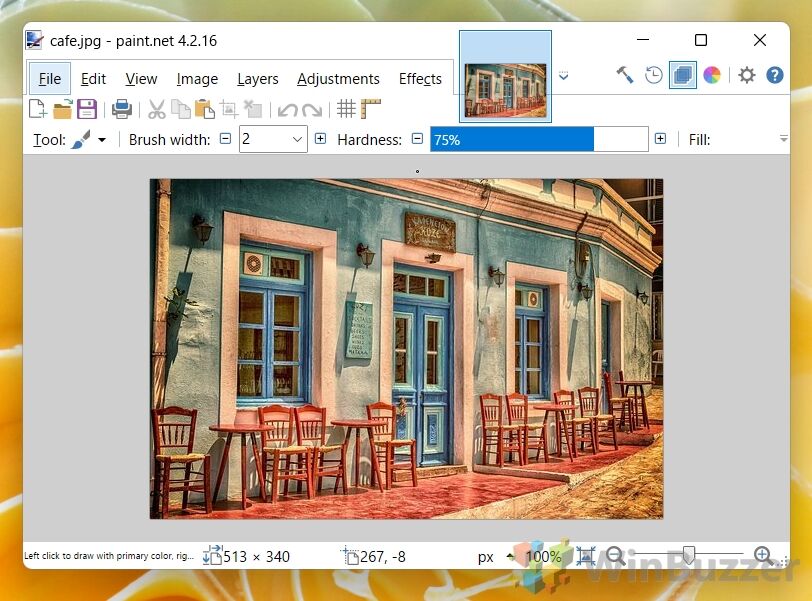Image resolution: width=812 pixels, height=601 pixels.
Task: Click the Brush width: label
Action: pos(169,140)
